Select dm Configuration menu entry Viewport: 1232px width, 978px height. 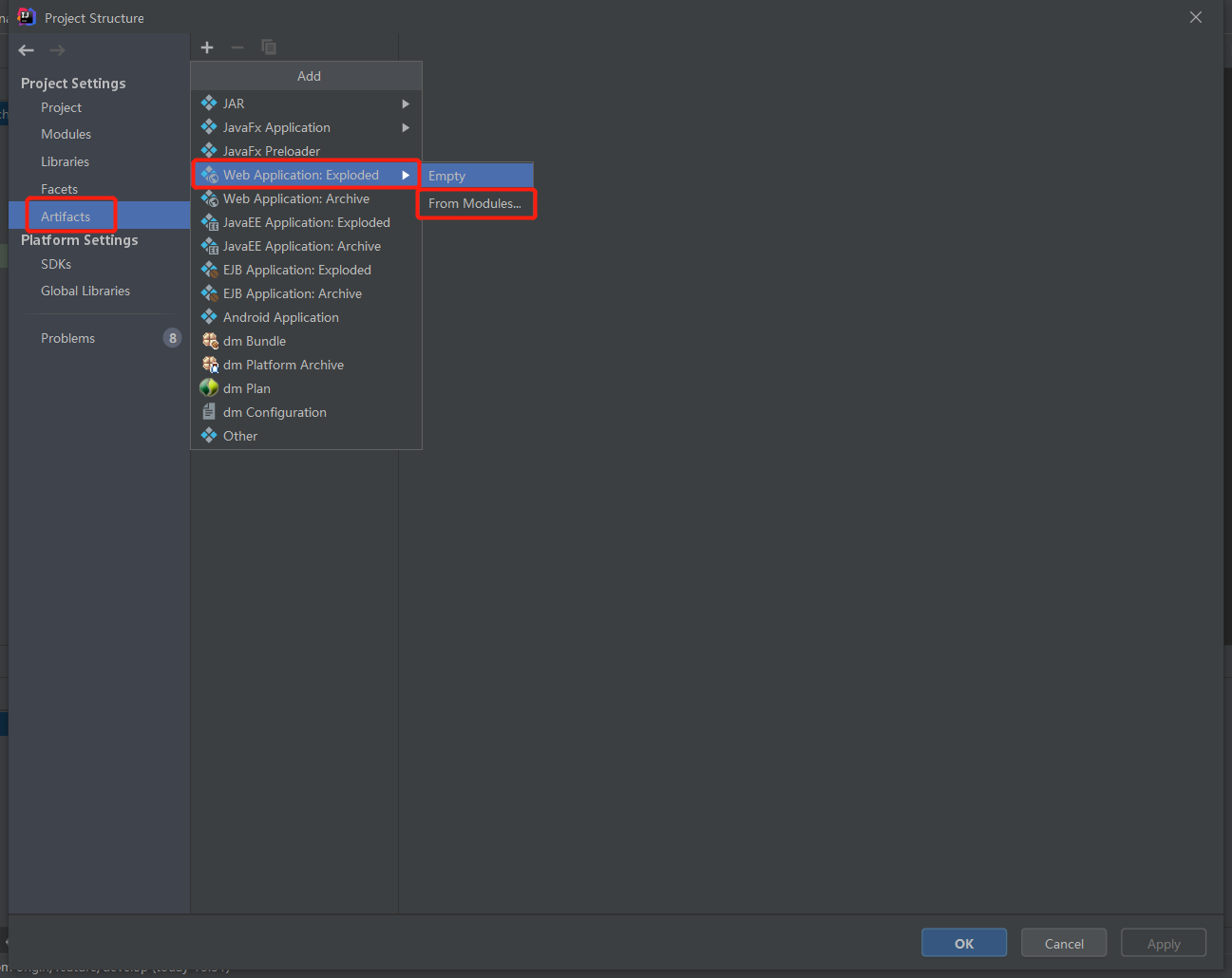[306, 412]
